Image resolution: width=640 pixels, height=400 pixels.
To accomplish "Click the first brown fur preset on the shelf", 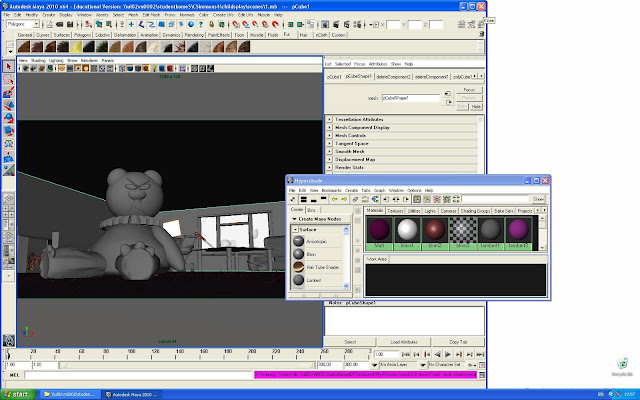I will 24,47.
